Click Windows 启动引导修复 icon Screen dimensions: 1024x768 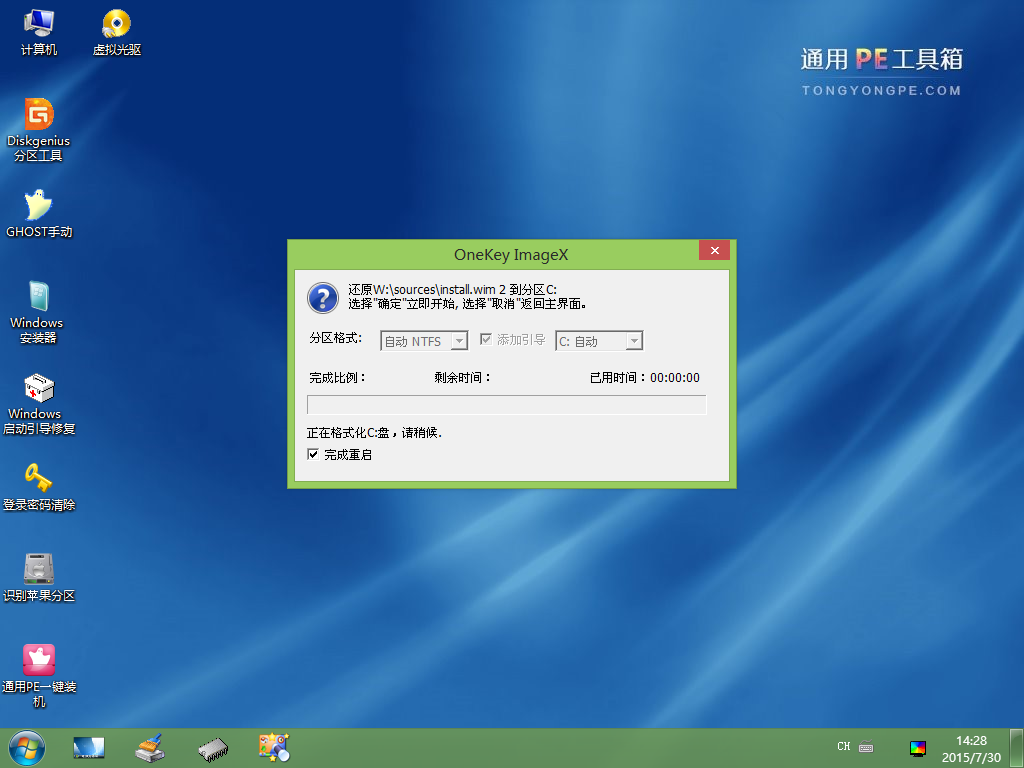(39, 403)
